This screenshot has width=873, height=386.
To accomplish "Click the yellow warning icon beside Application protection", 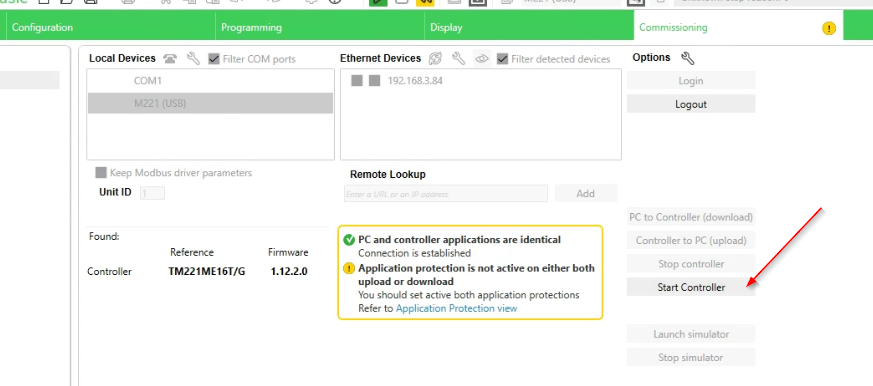I will coord(349,268).
